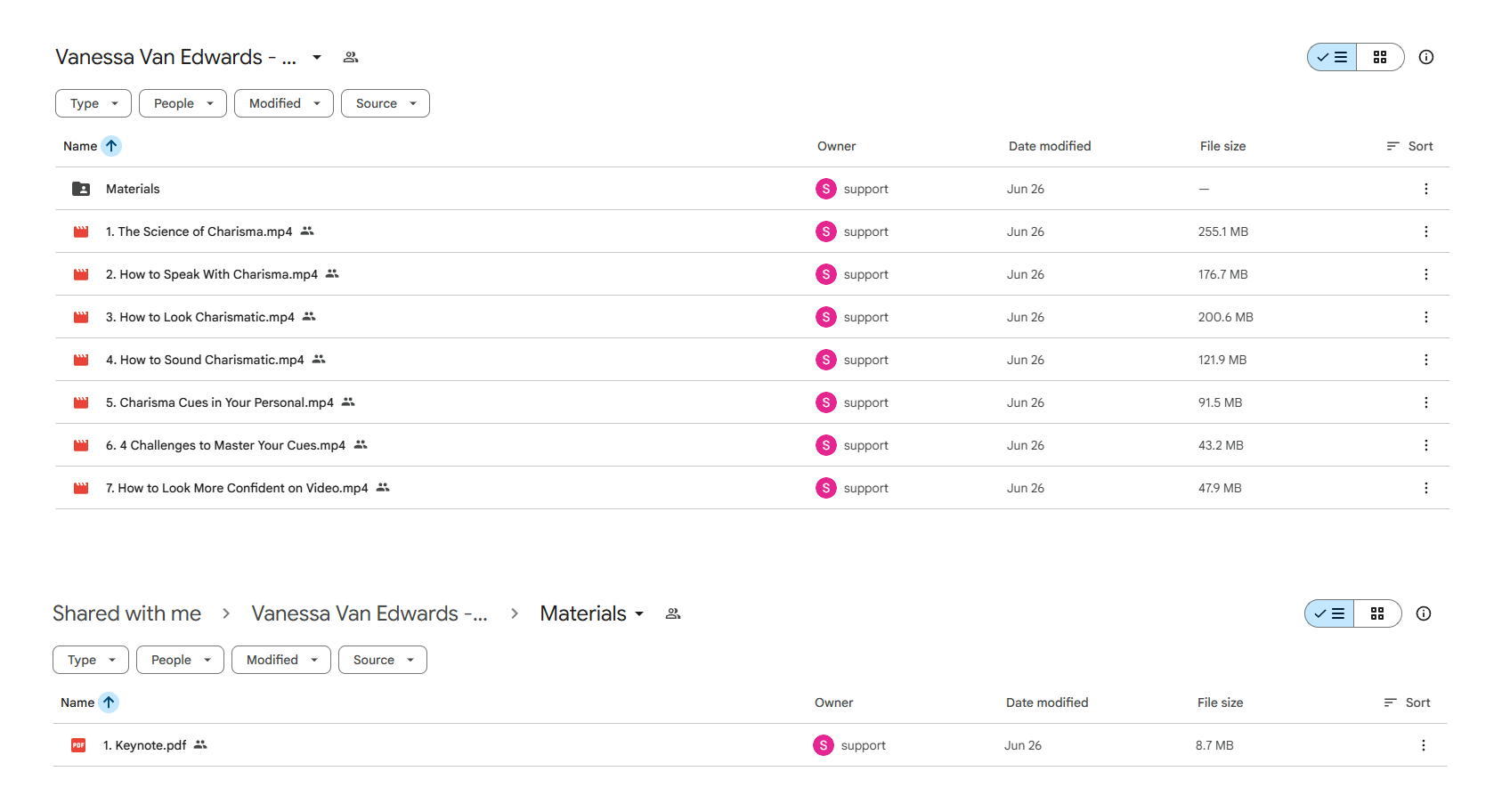This screenshot has width=1510, height=812.
Task: Switch to grid layout in top folder view
Action: [x=1380, y=57]
